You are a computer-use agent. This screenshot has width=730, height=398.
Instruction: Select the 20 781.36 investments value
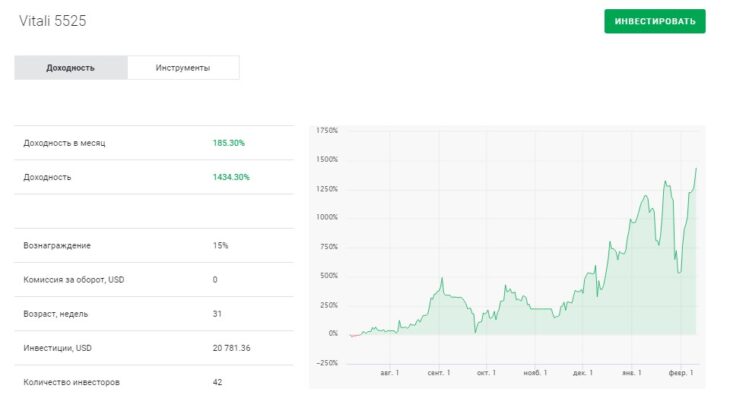(231, 348)
